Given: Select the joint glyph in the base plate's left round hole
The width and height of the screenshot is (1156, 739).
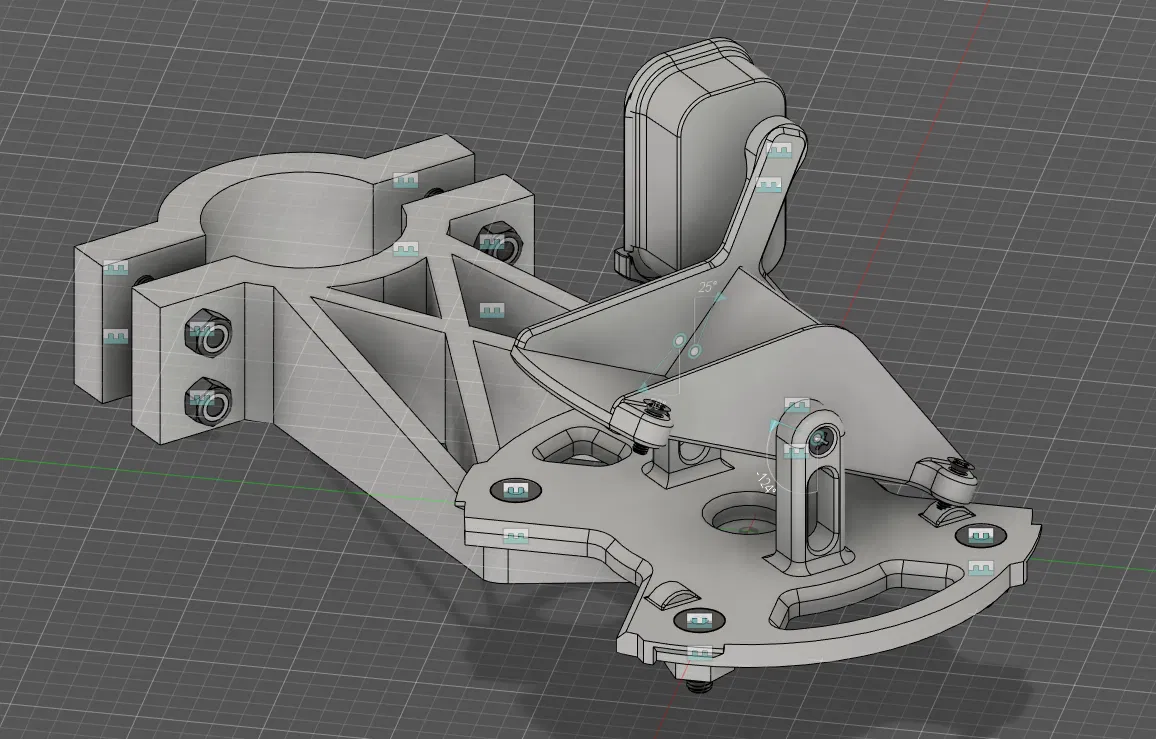Looking at the screenshot, I should (x=515, y=490).
